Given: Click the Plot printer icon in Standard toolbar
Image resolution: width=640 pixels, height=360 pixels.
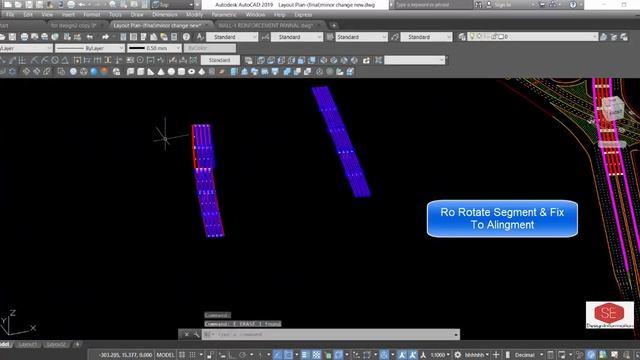Looking at the screenshot, I should [24, 37].
